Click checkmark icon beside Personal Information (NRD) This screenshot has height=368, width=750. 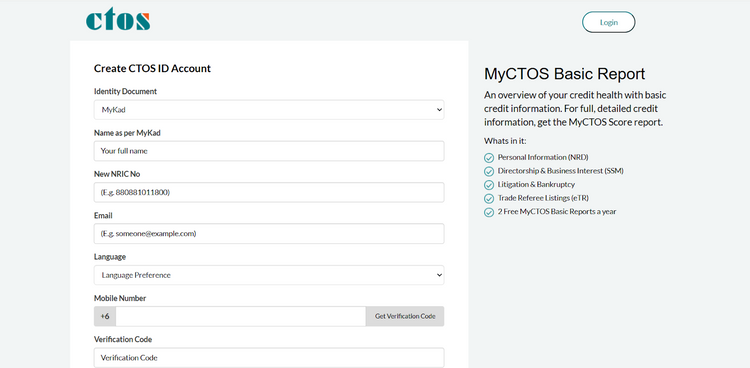pos(489,157)
